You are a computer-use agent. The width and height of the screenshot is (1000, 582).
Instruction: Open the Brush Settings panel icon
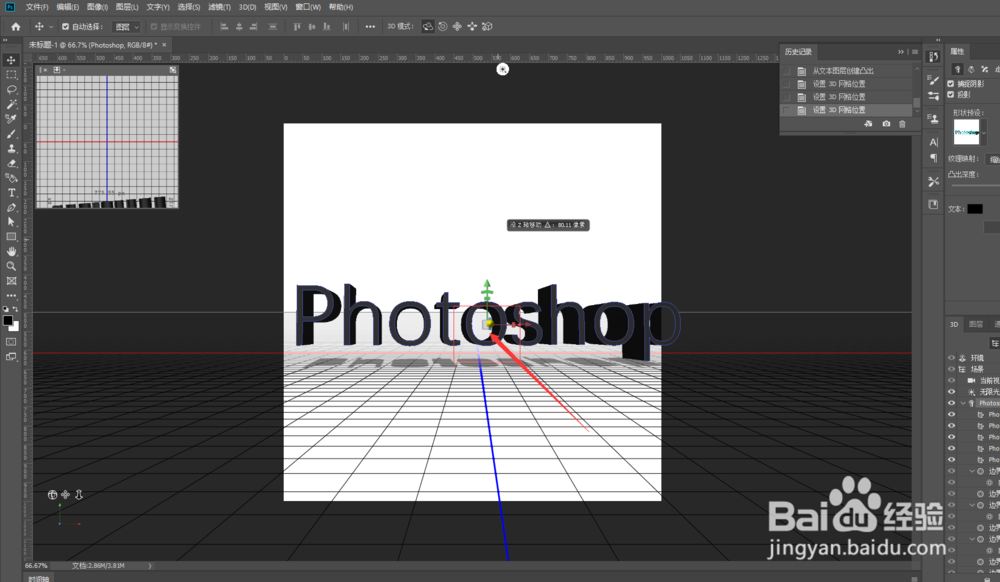[x=933, y=80]
